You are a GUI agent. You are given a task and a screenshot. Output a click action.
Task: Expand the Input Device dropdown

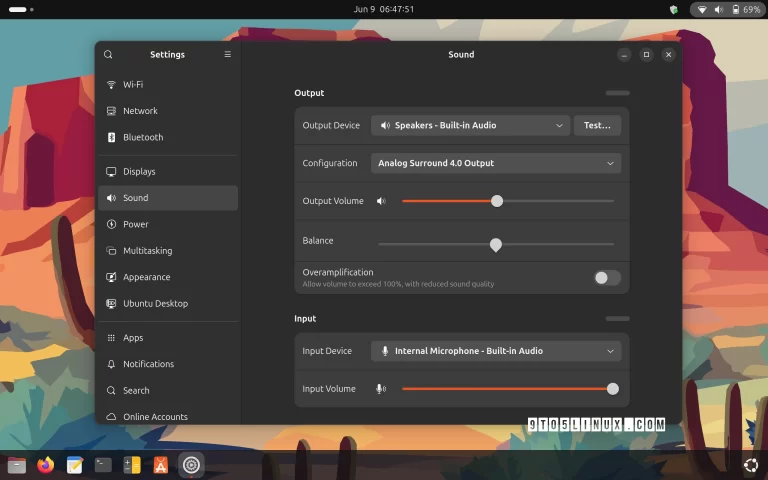496,351
